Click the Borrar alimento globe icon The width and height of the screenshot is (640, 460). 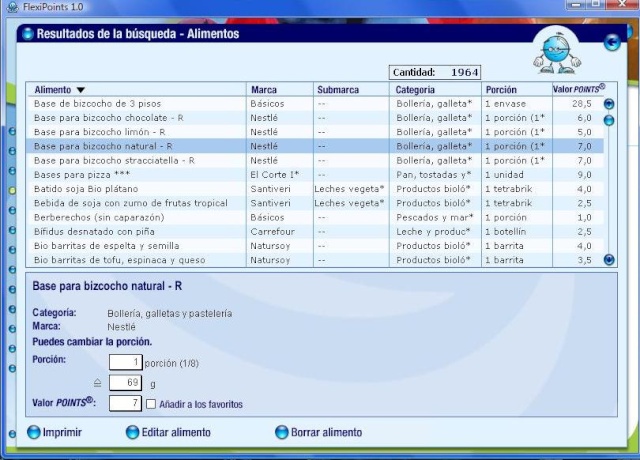pos(282,432)
